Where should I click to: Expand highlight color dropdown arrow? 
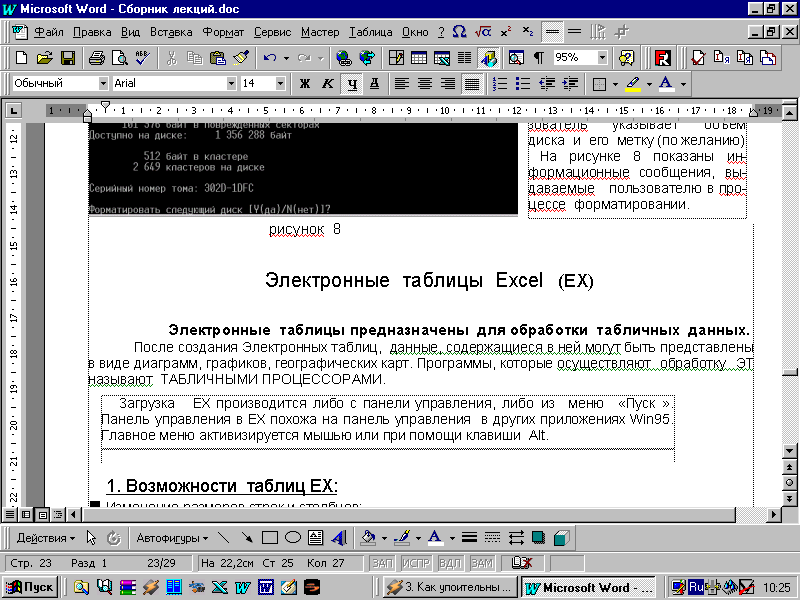pyautogui.click(x=649, y=84)
